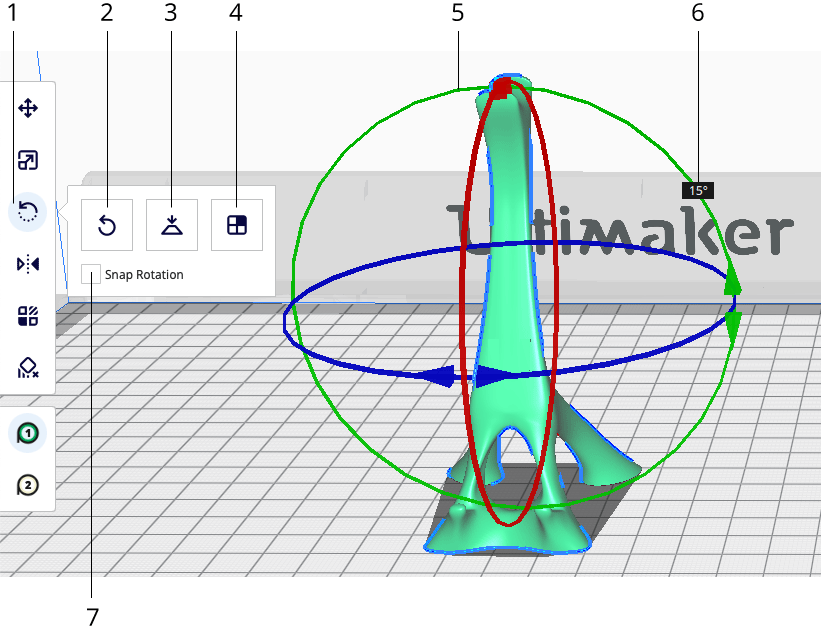Select the Support Blocker tool
Viewport: 821px width, 632px height.
tap(28, 368)
